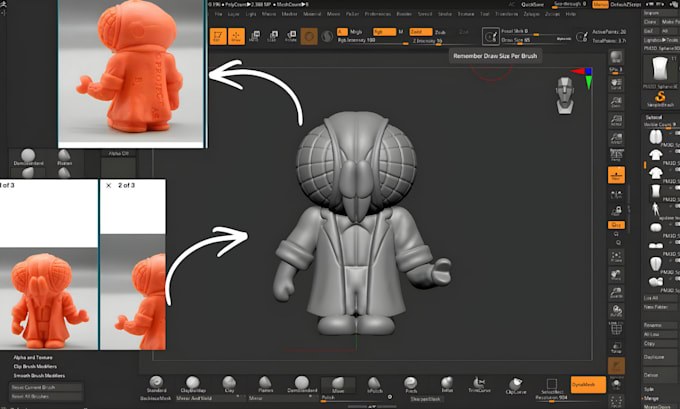Open the Render menu
680x409 pixels.
404,14
